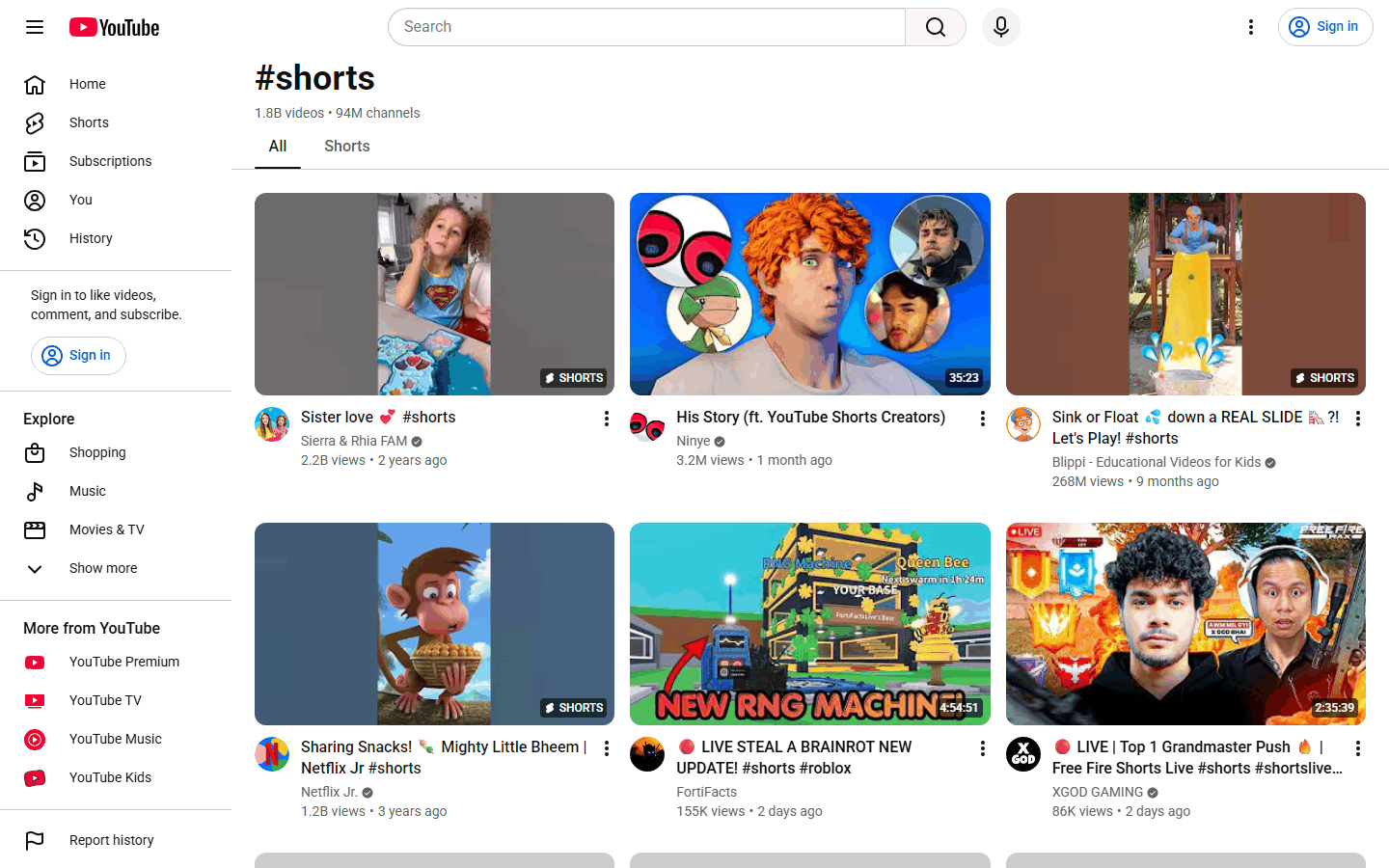
Task: Open Report history in sidebar
Action: (x=116, y=840)
